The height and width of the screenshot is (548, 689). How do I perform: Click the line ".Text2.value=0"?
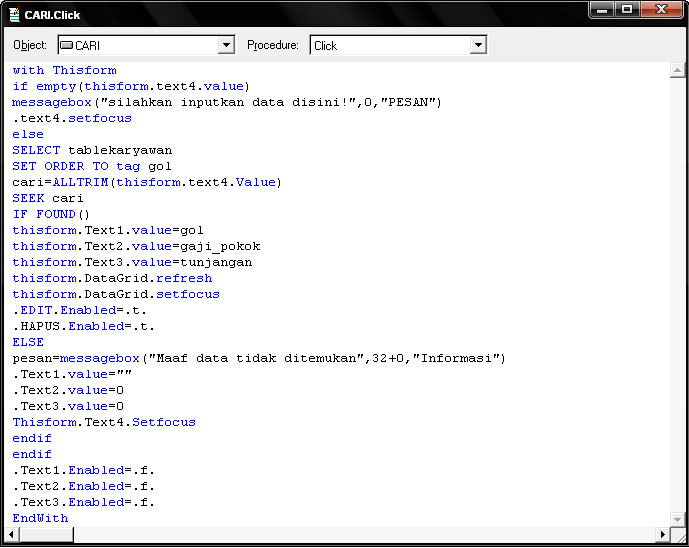68,390
